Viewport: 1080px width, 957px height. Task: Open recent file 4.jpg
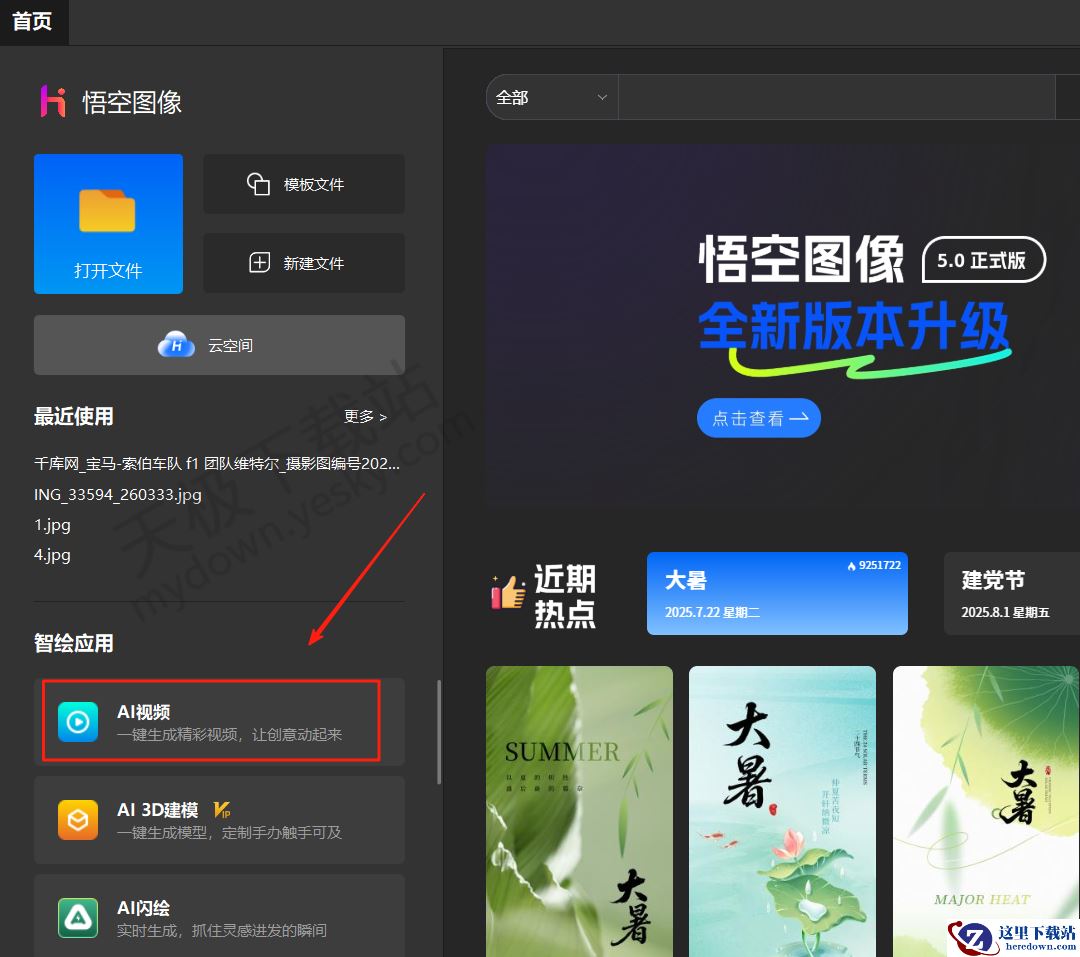[52, 555]
